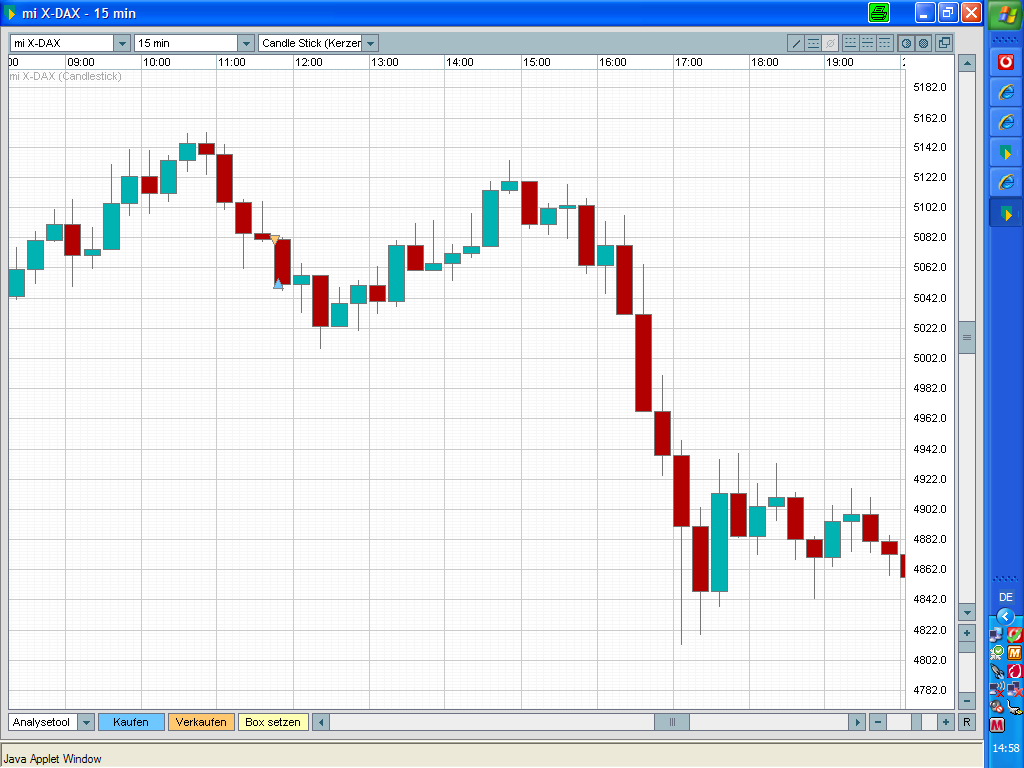
Task: Switch to the inactive green-yellow app taskbar button
Action: 1006,153
